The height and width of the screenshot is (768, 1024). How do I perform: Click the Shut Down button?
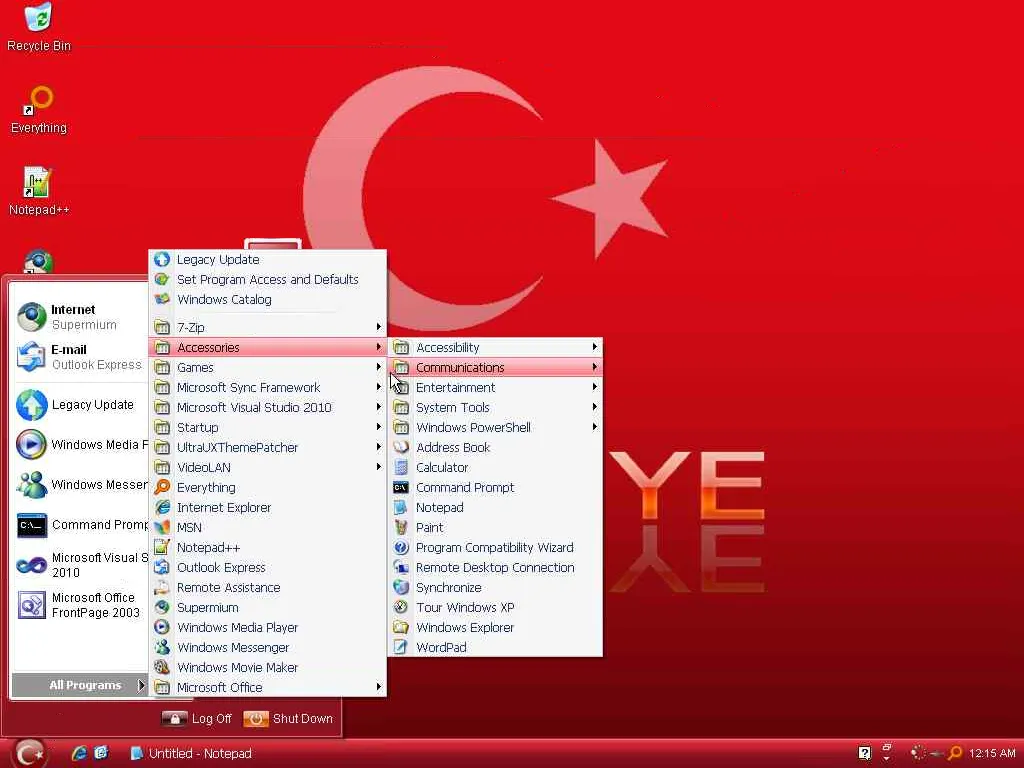click(x=288, y=718)
